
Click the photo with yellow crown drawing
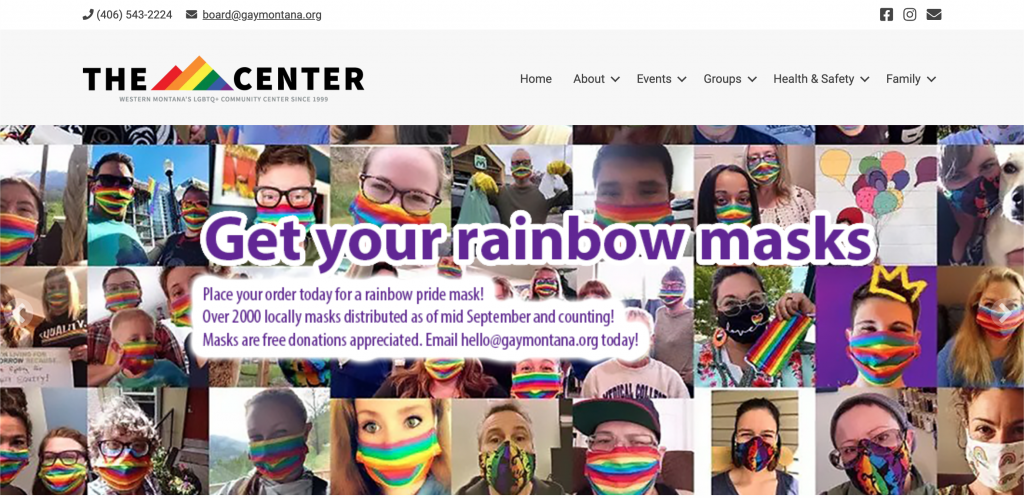pos(875,326)
